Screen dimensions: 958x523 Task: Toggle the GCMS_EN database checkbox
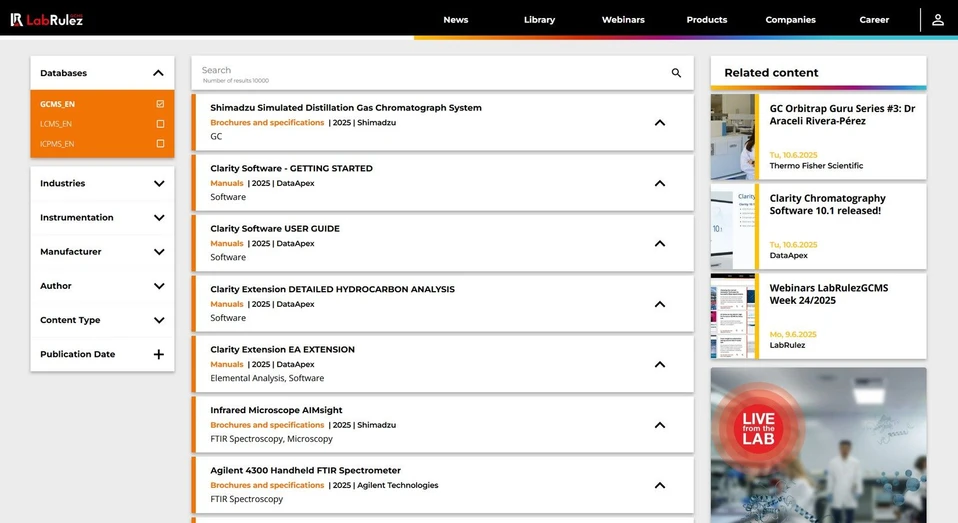160,104
